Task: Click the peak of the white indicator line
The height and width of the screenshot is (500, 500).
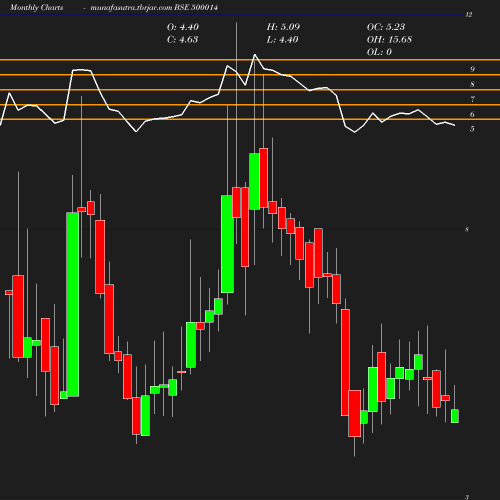Action: 255,55
